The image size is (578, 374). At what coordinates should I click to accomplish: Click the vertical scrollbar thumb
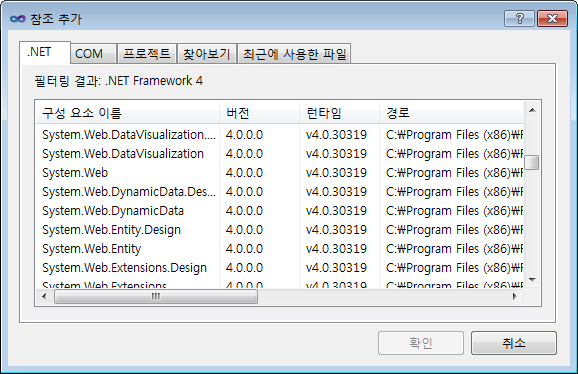532,162
